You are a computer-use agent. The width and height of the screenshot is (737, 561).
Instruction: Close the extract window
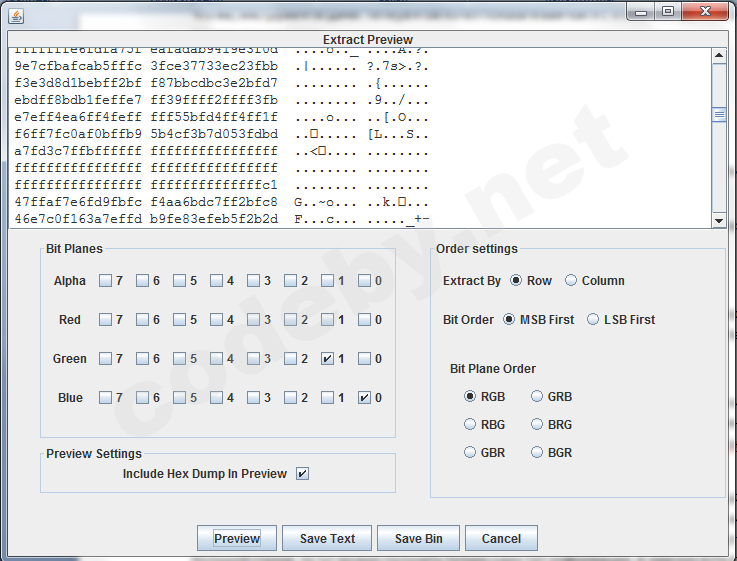705,12
